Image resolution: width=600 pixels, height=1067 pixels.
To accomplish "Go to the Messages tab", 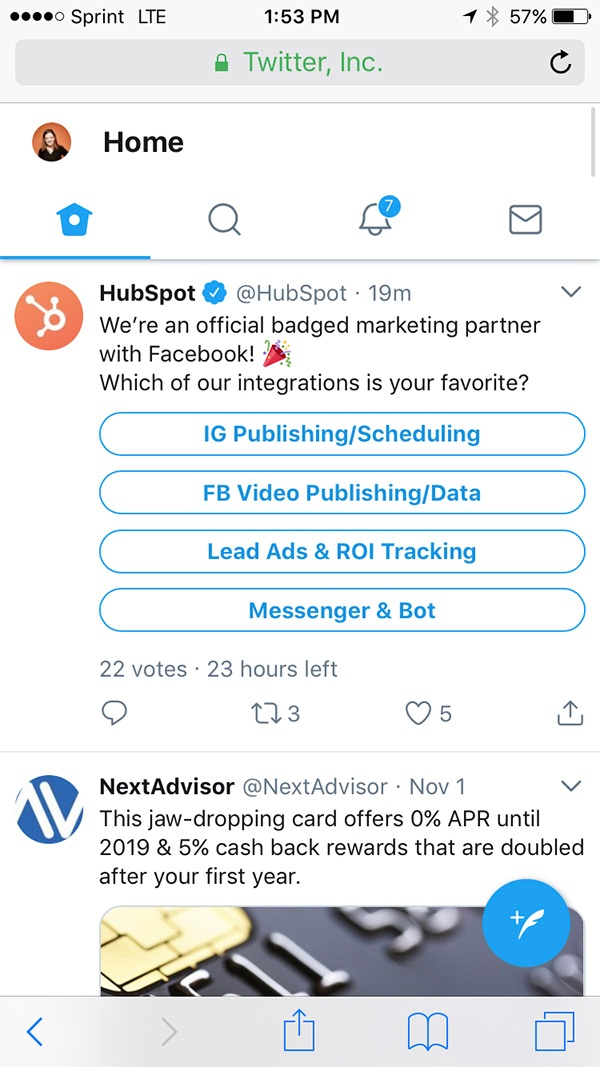I will [x=525, y=219].
